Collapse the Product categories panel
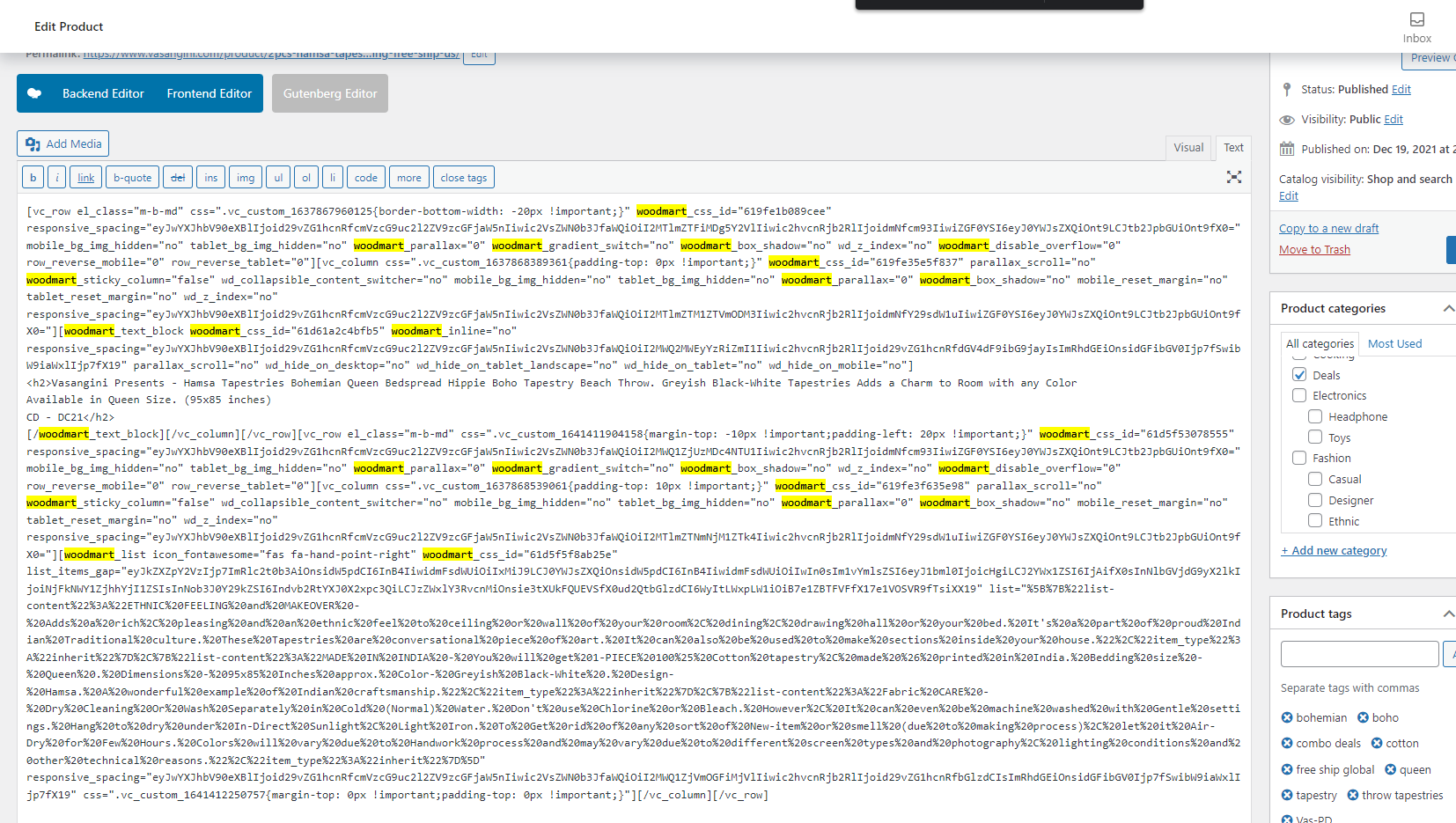The image size is (1456, 823). (1448, 308)
